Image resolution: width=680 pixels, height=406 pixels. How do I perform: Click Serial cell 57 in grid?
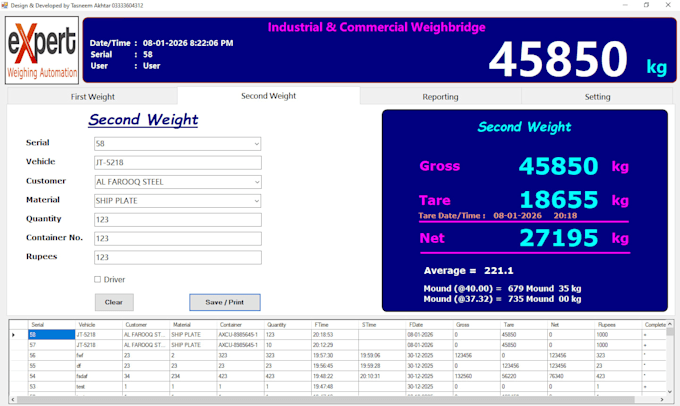[x=52, y=345]
